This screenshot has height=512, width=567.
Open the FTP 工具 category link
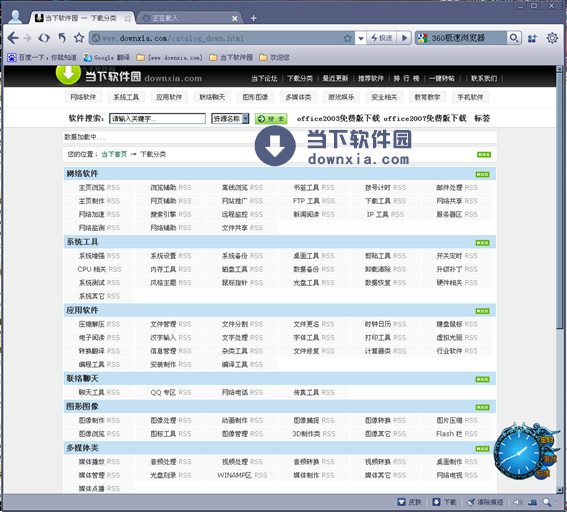306,201
